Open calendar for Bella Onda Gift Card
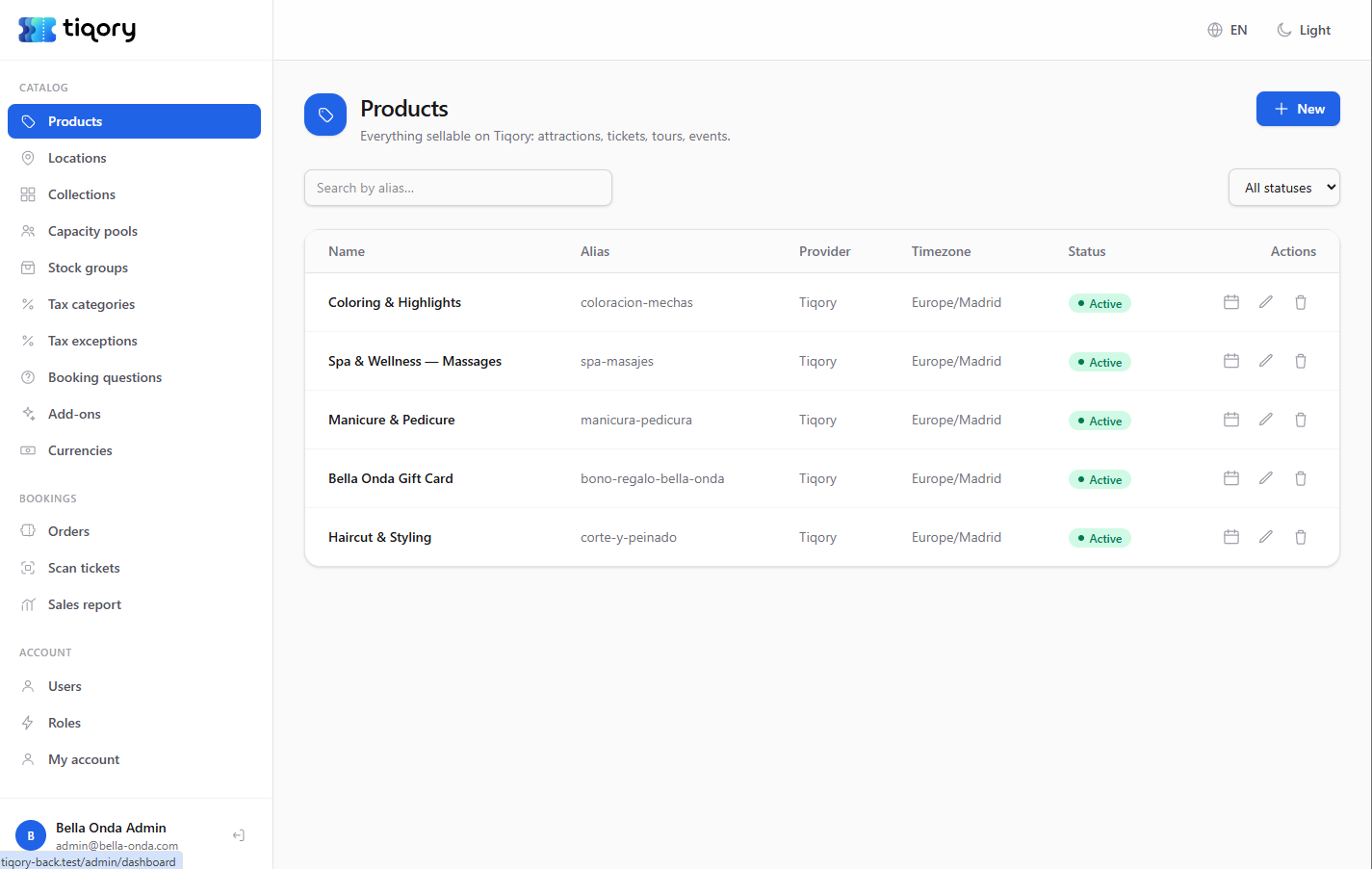1372x869 pixels. [x=1230, y=478]
